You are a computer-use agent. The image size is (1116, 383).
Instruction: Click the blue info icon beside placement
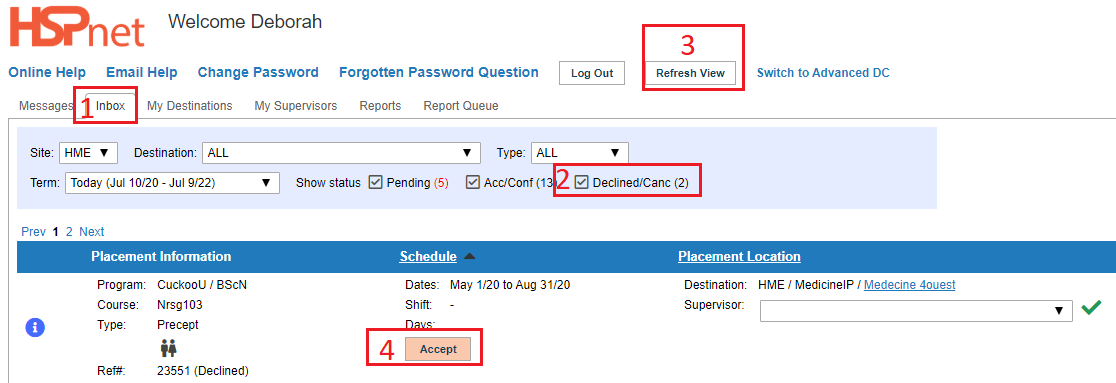(x=35, y=327)
